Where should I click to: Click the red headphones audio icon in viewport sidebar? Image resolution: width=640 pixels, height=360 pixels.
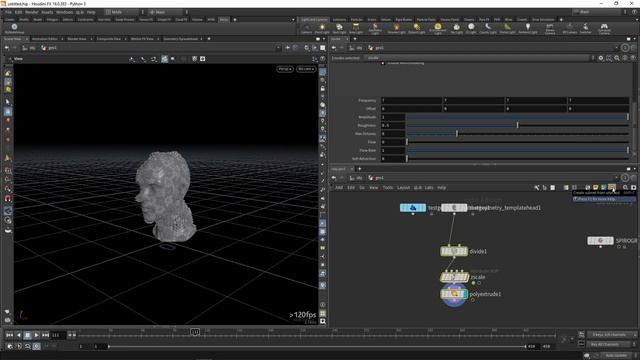coord(8,199)
